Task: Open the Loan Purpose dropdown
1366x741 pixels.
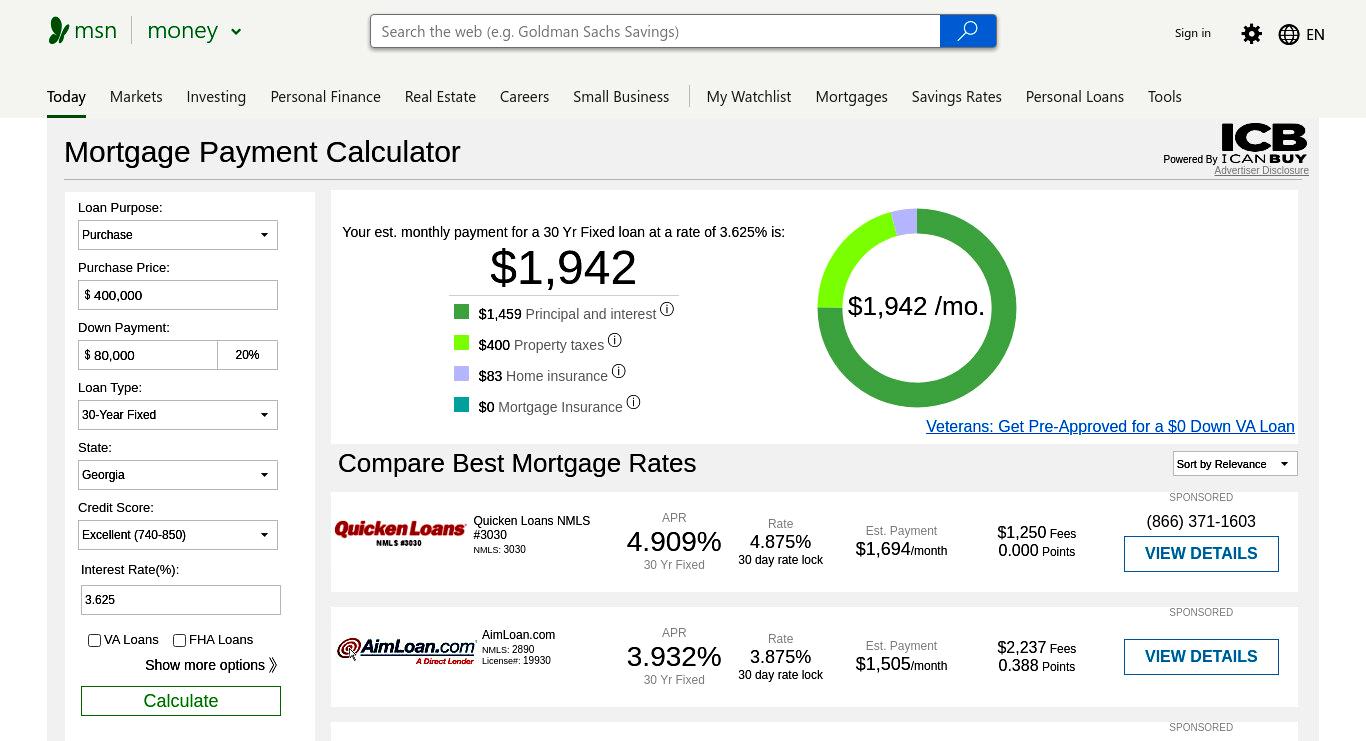Action: pos(178,235)
